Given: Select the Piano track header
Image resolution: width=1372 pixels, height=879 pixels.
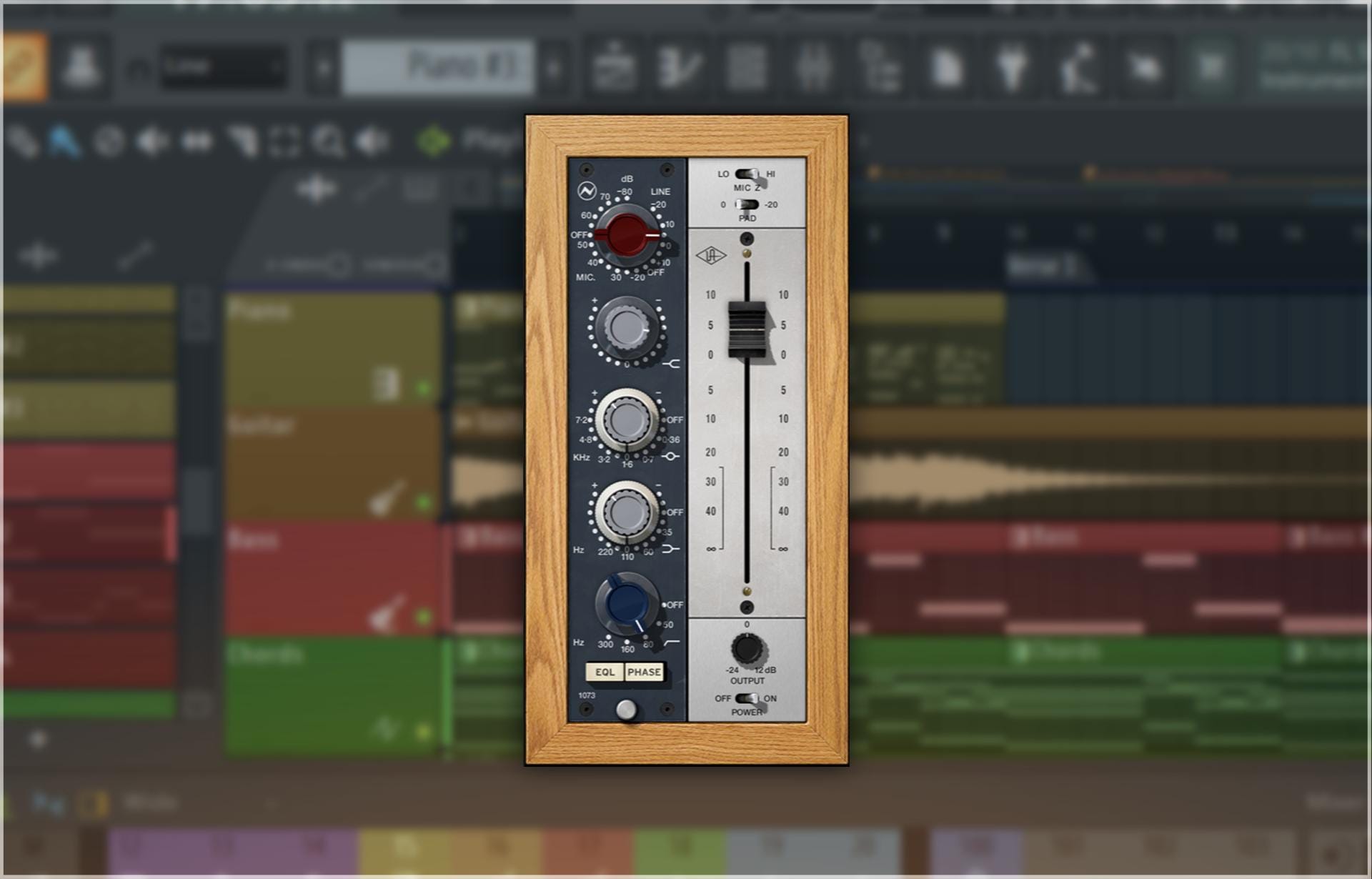Looking at the screenshot, I should click(333, 349).
